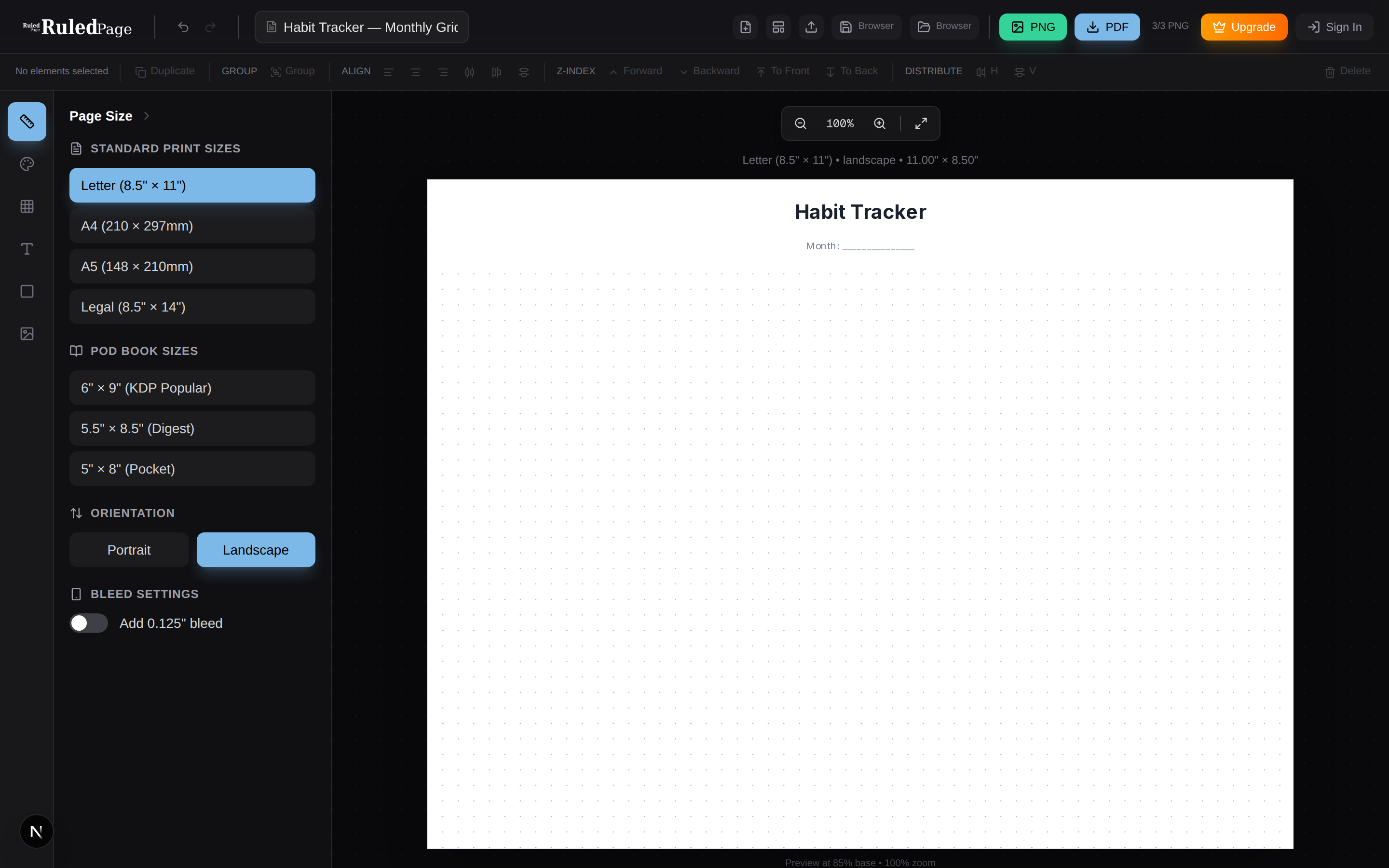Click the upload share icon

pyautogui.click(x=811, y=27)
